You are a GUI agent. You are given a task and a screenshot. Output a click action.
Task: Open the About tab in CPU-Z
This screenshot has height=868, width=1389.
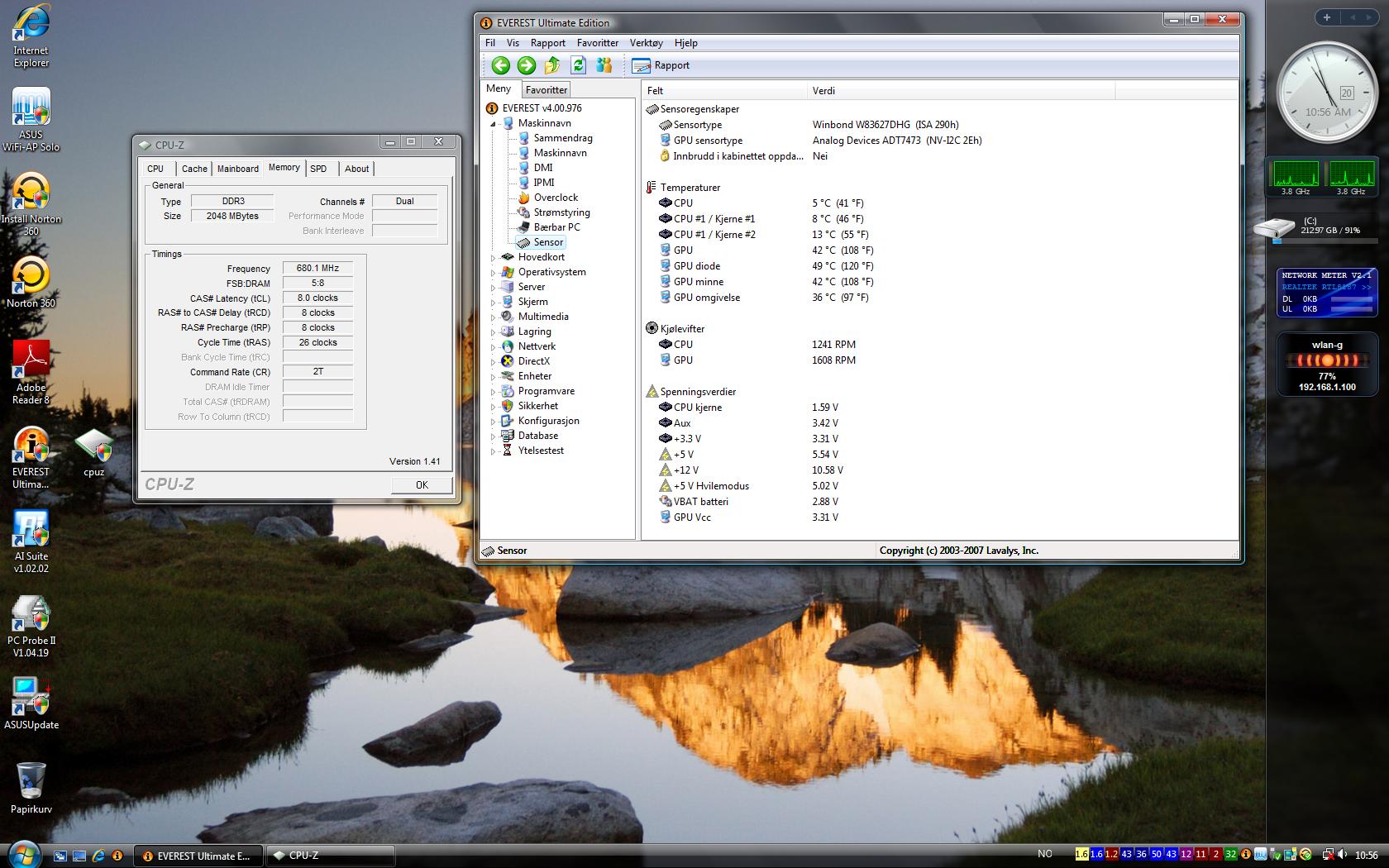tap(357, 169)
